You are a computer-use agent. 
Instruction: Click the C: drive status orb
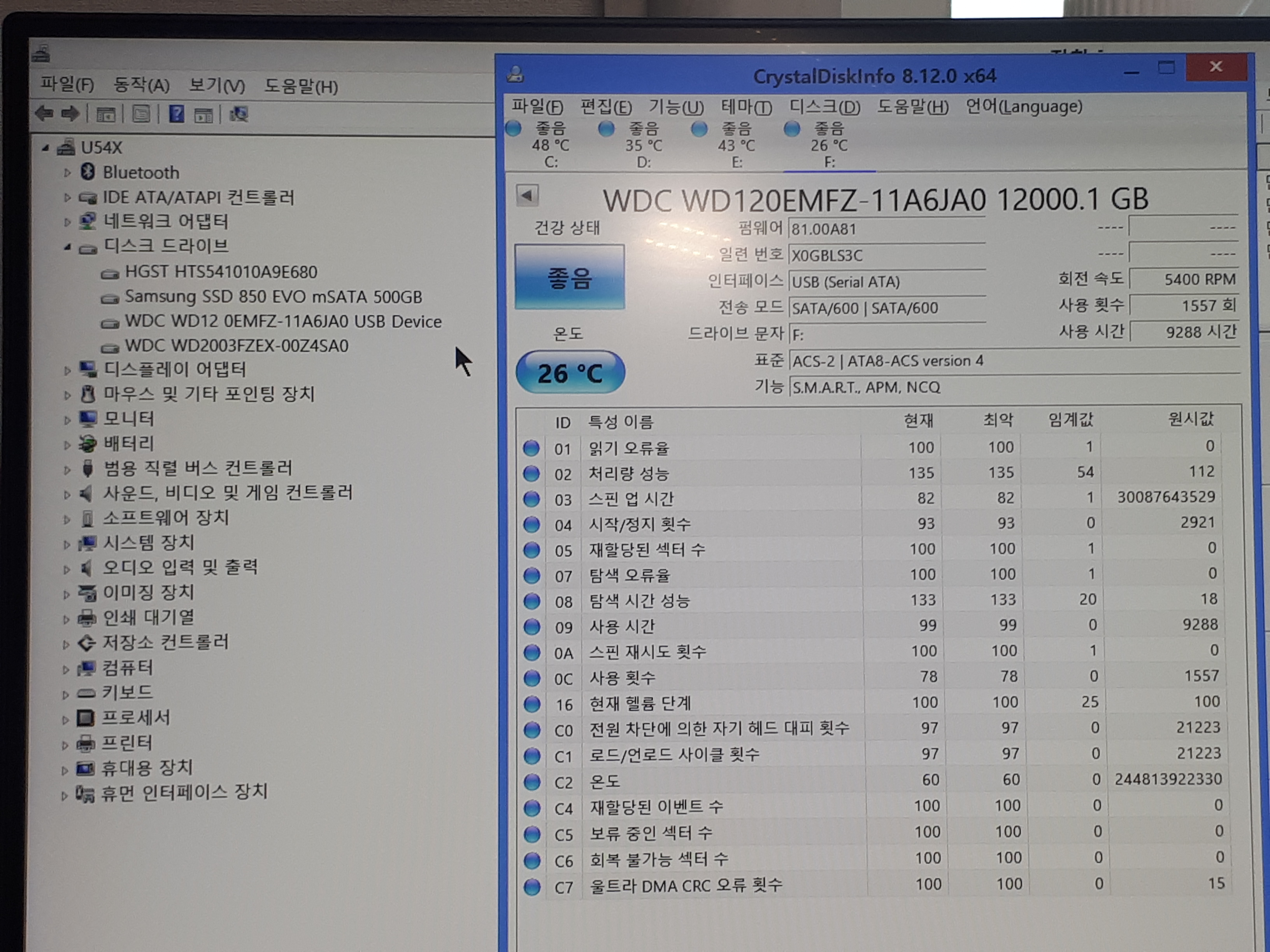click(x=513, y=129)
